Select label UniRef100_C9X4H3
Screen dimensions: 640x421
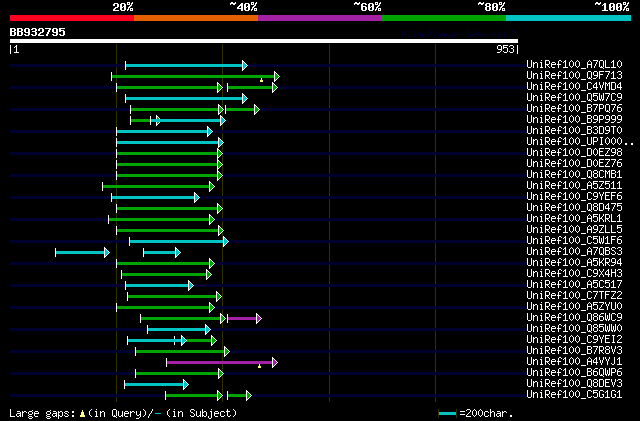[x=574, y=274]
